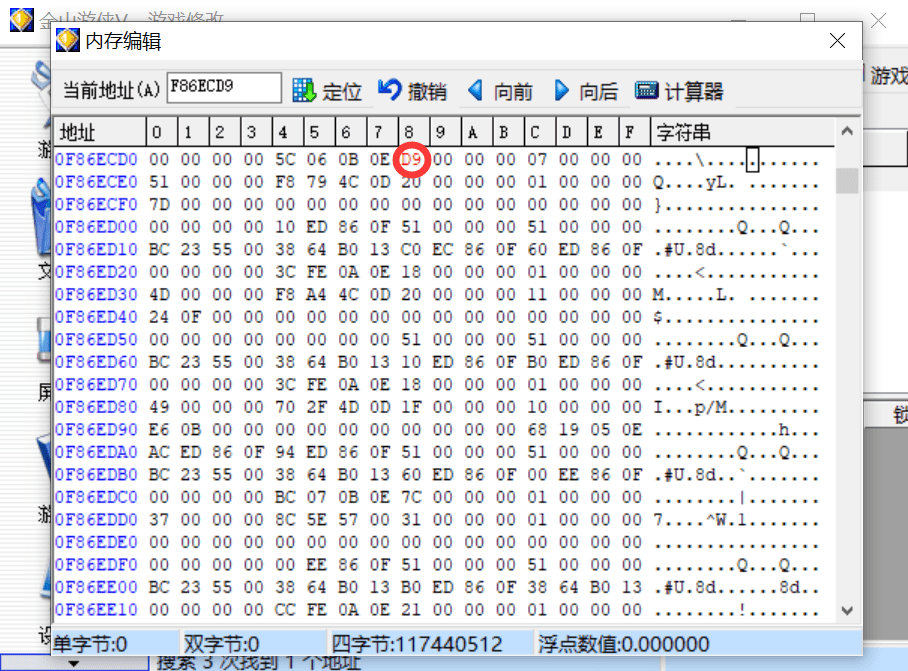Click the vertical scrollbar thumb
The height and width of the screenshot is (671, 908).
(x=847, y=181)
